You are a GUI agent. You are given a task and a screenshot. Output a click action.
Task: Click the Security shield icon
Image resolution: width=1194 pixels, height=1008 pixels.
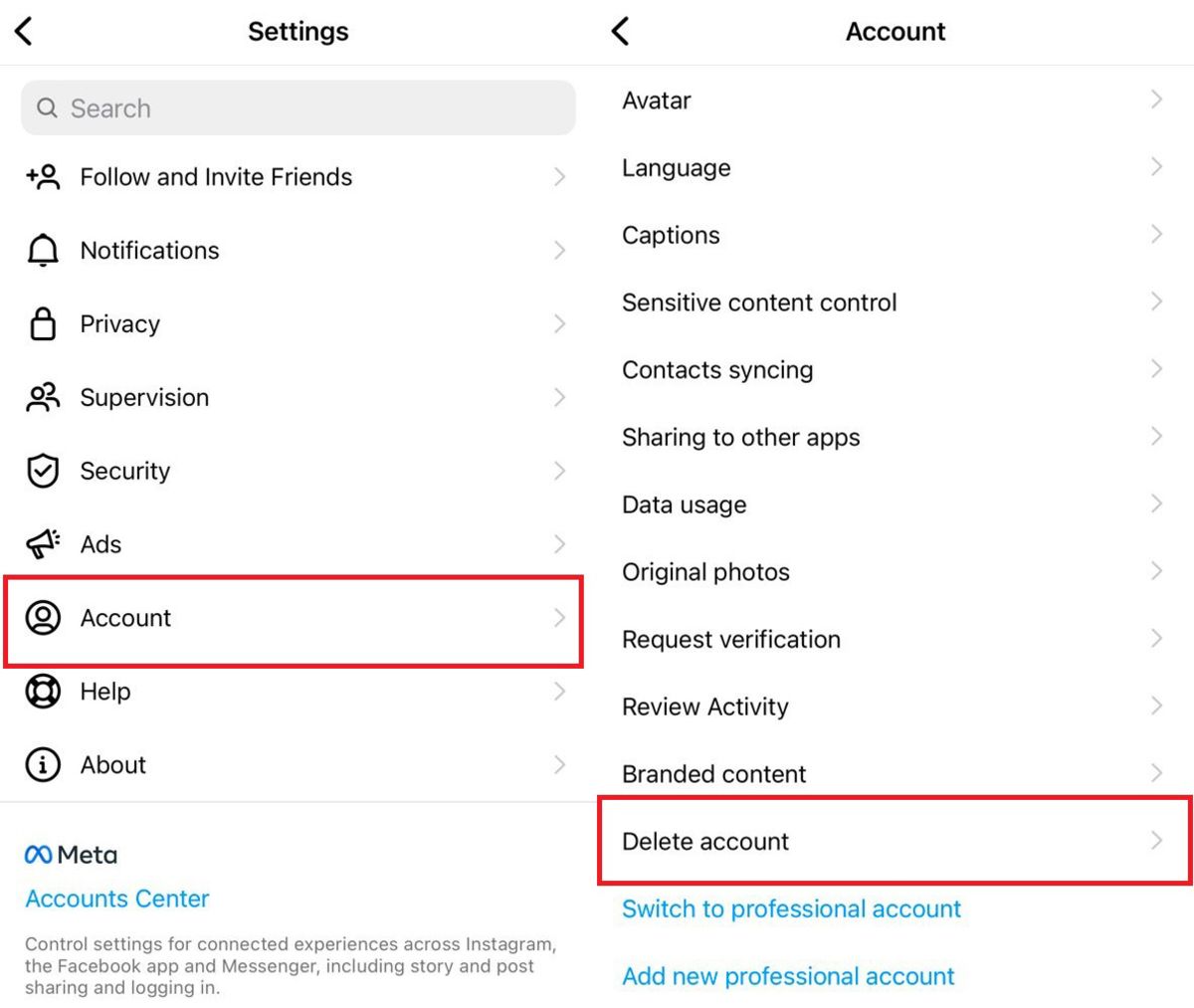tap(43, 472)
